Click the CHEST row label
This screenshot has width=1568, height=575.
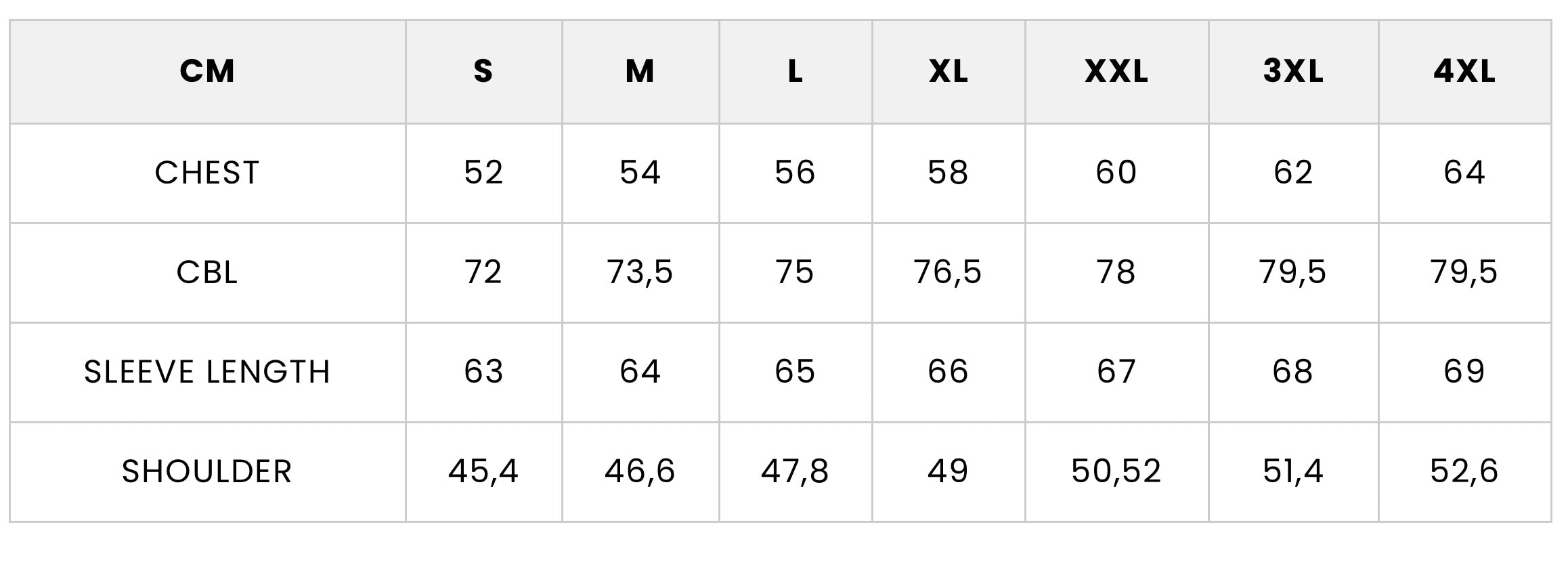pyautogui.click(x=207, y=173)
